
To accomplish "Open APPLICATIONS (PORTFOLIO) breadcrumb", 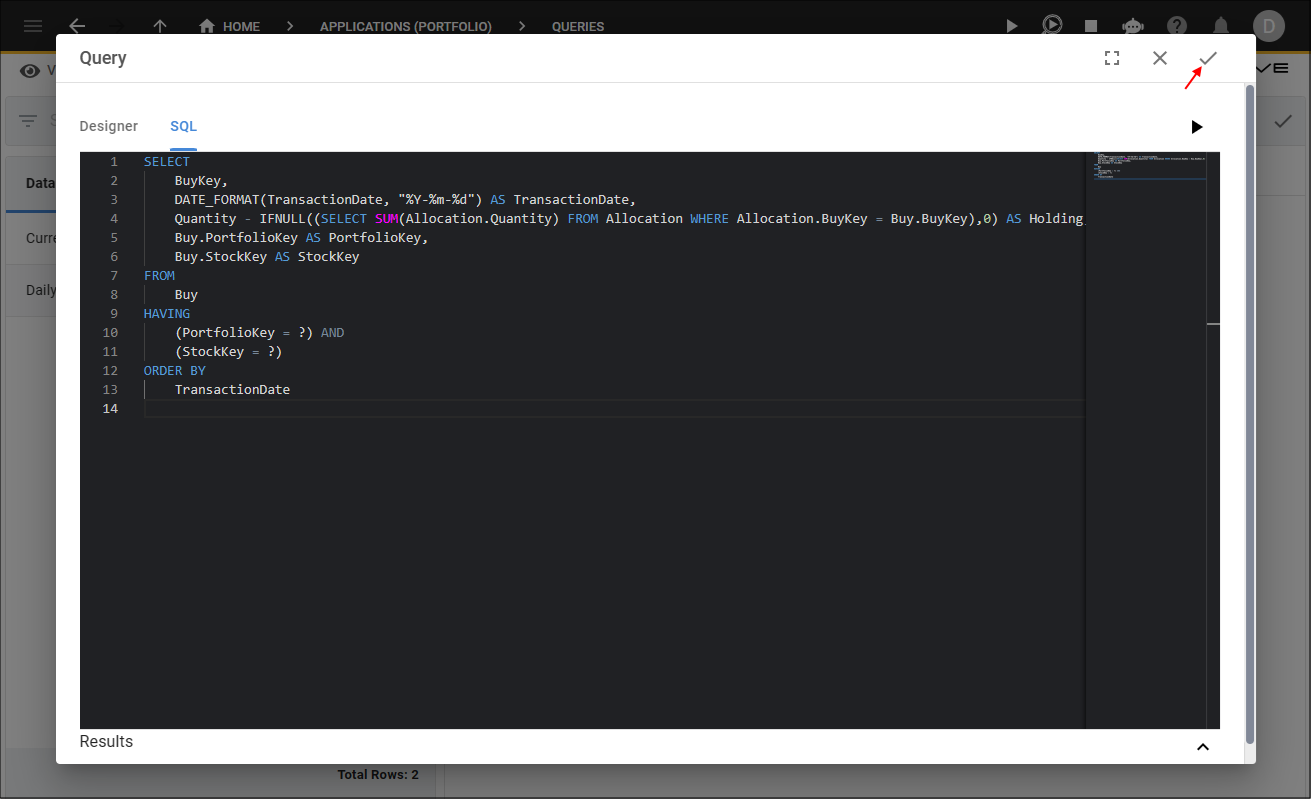I will point(406,27).
